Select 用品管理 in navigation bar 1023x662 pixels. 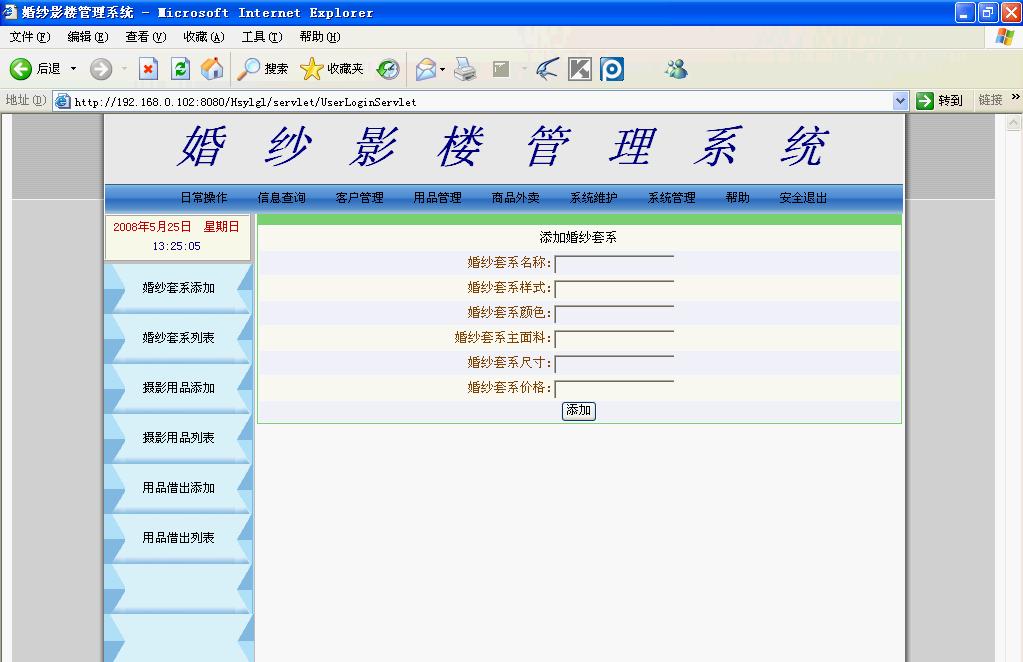[437, 198]
